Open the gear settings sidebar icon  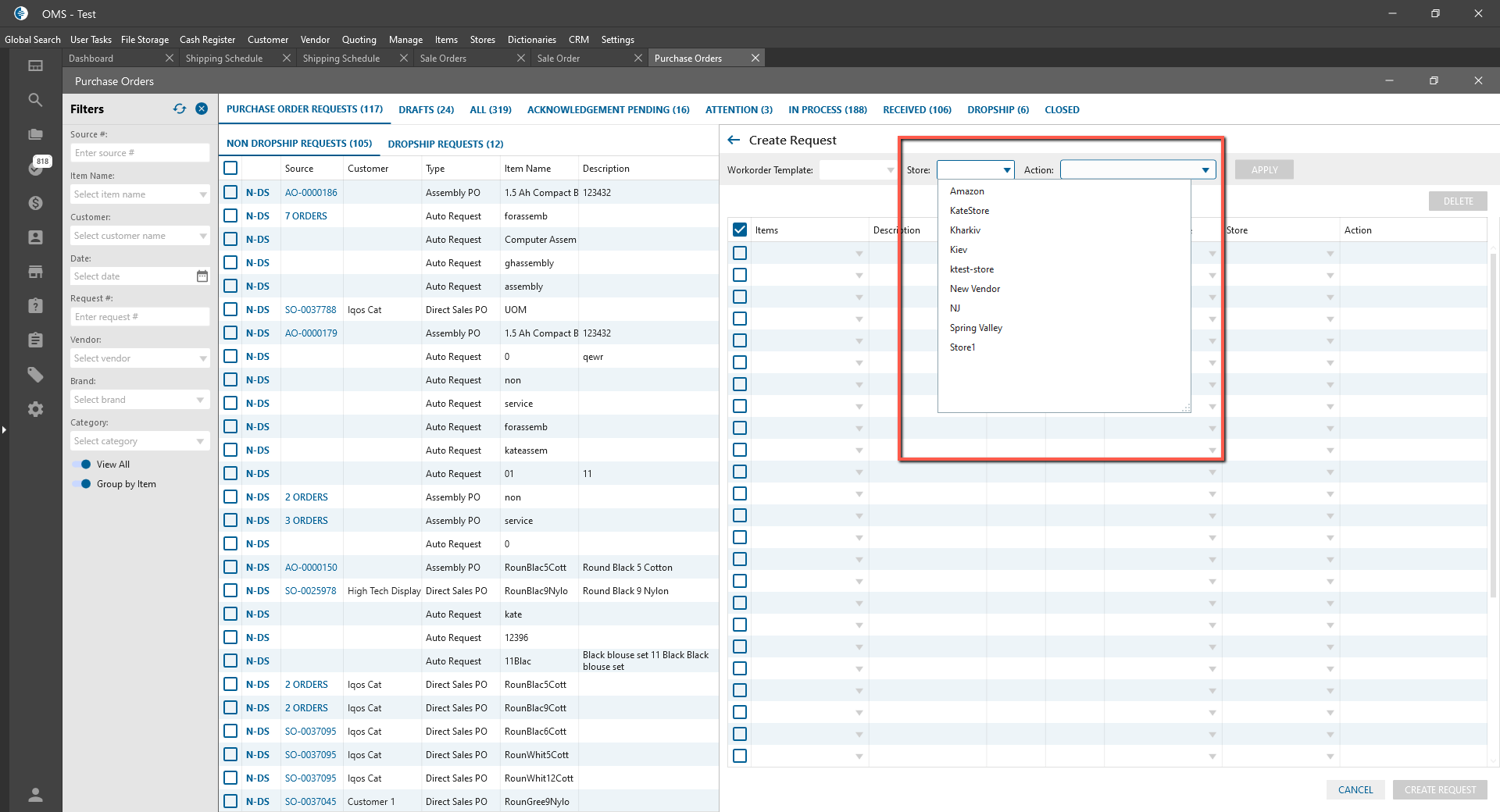(x=35, y=409)
